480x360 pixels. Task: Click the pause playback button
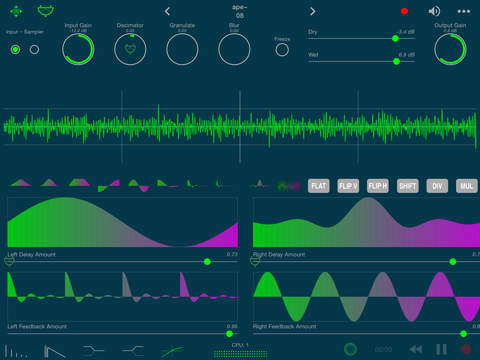[441, 349]
